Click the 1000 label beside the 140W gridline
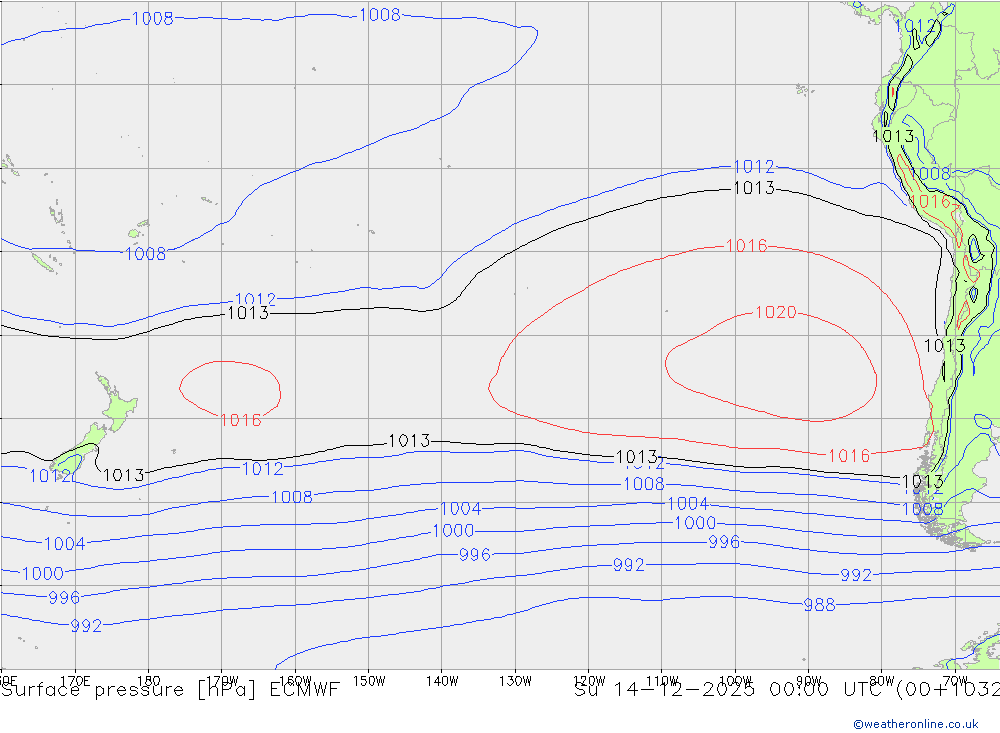The height and width of the screenshot is (733, 1000). (453, 531)
